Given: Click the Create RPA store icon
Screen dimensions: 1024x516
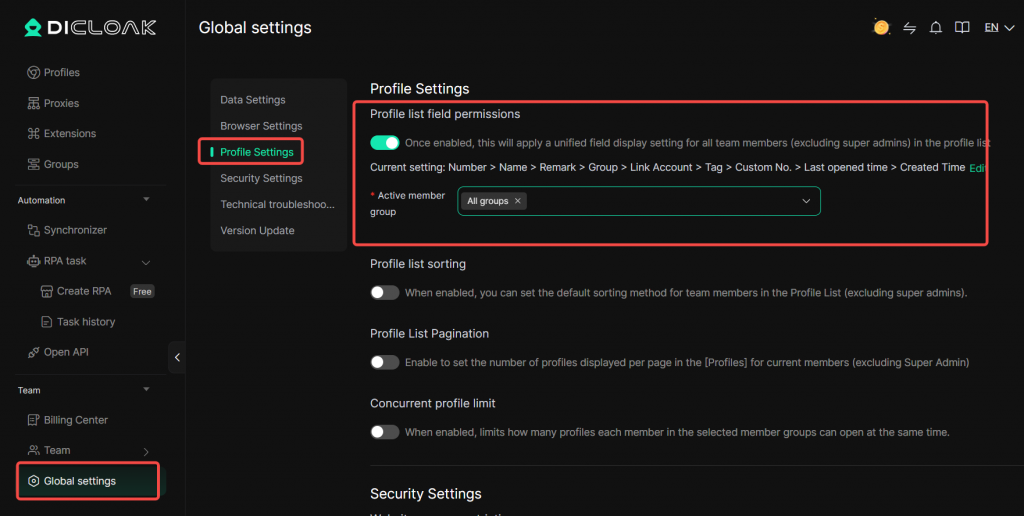Looking at the screenshot, I should pyautogui.click(x=46, y=291).
